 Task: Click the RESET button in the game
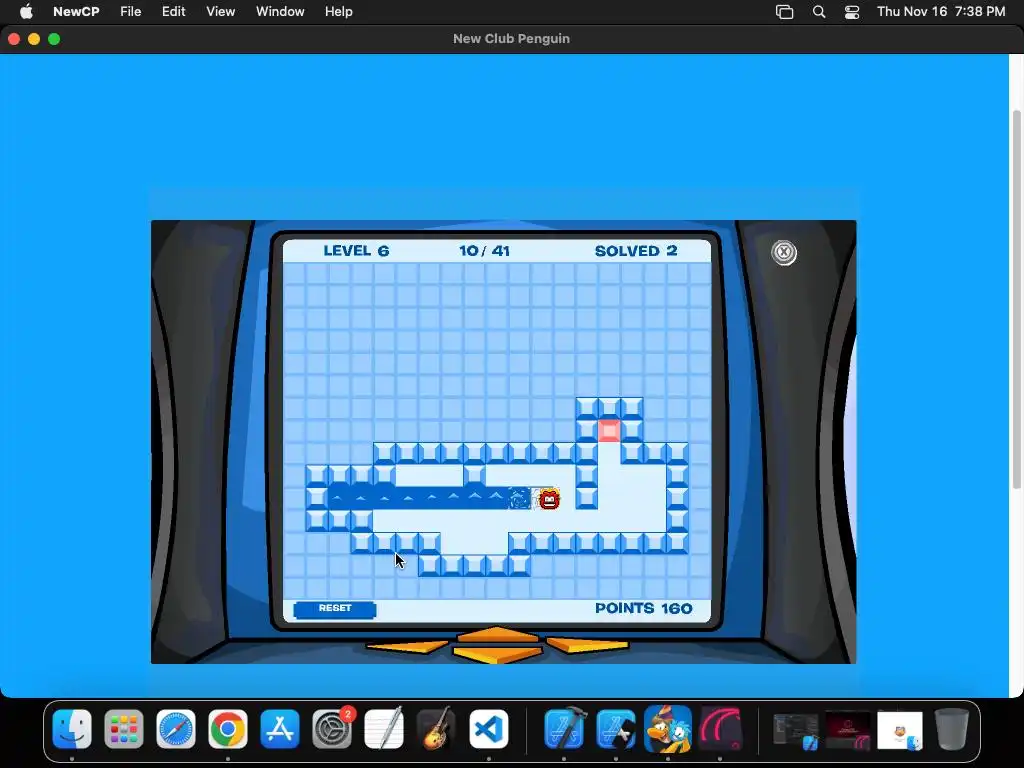[x=334, y=609]
